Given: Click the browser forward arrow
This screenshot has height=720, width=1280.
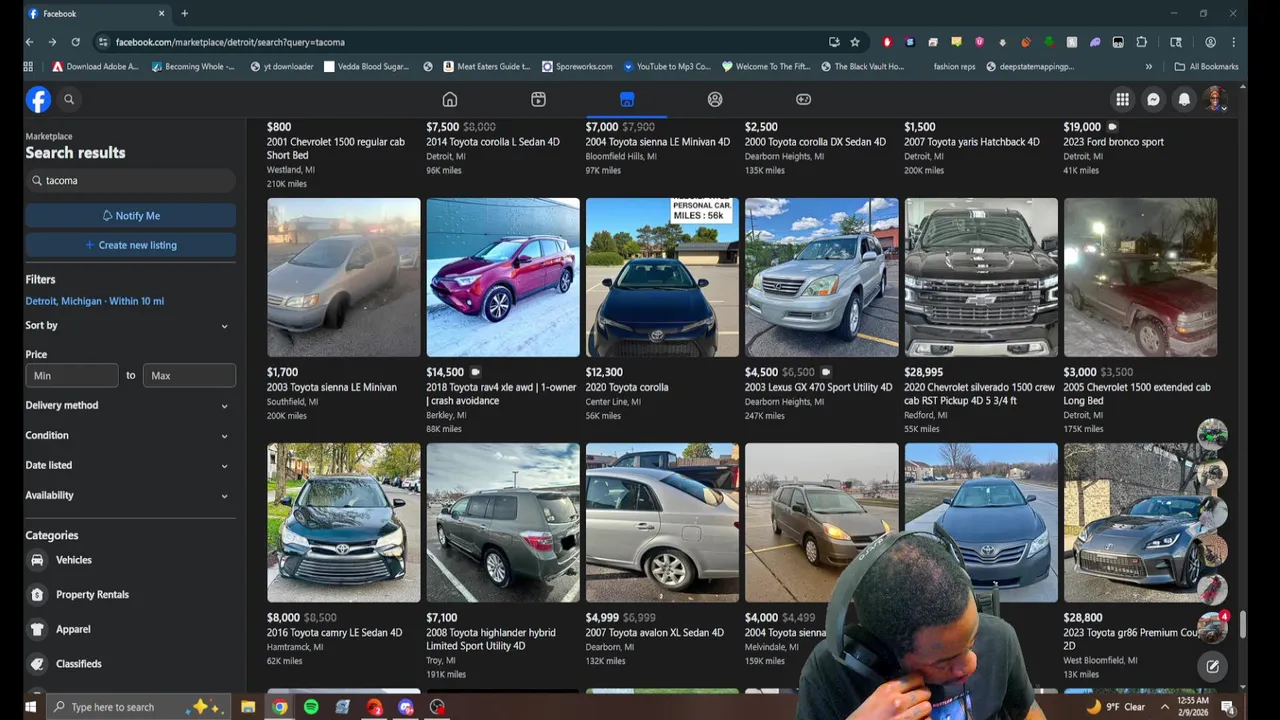Looking at the screenshot, I should (52, 42).
